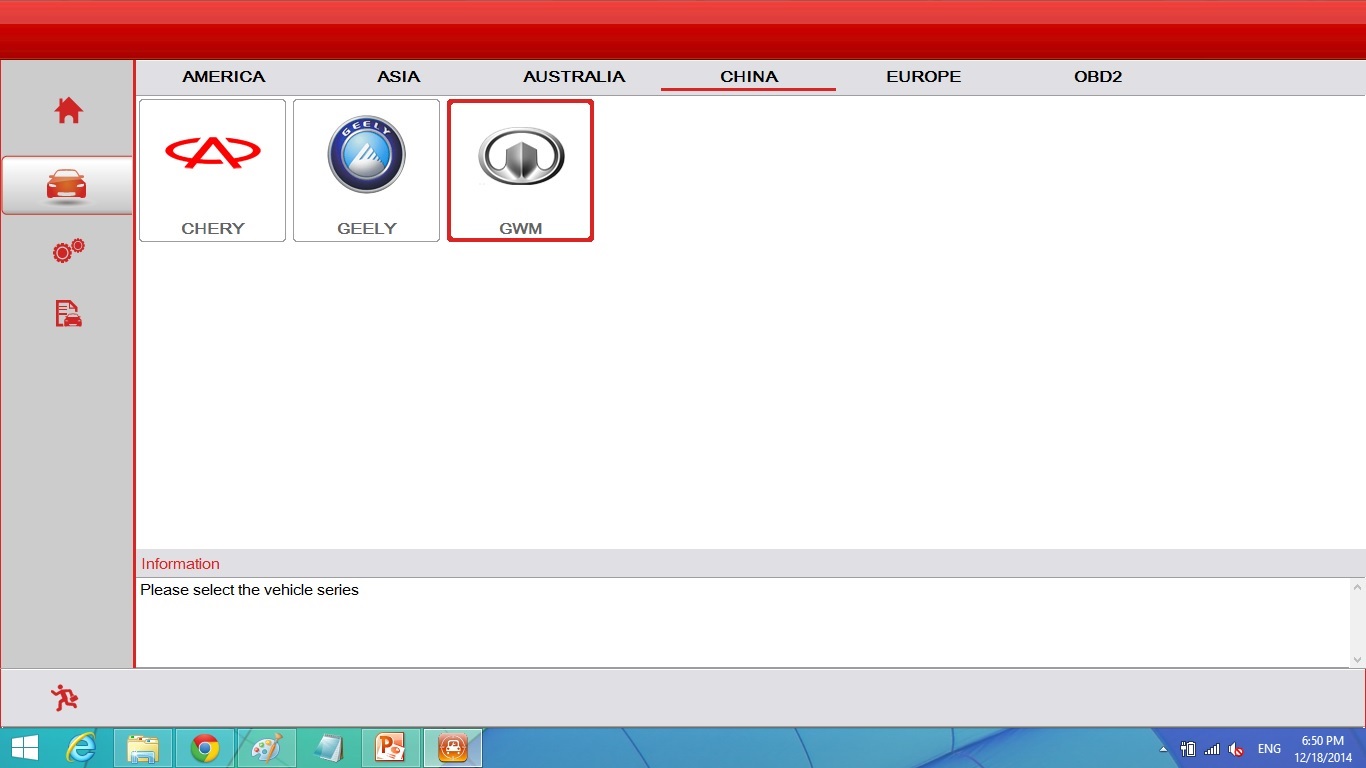Click the Information panel scrollbar up arrow
This screenshot has width=1366, height=768.
click(x=1357, y=586)
